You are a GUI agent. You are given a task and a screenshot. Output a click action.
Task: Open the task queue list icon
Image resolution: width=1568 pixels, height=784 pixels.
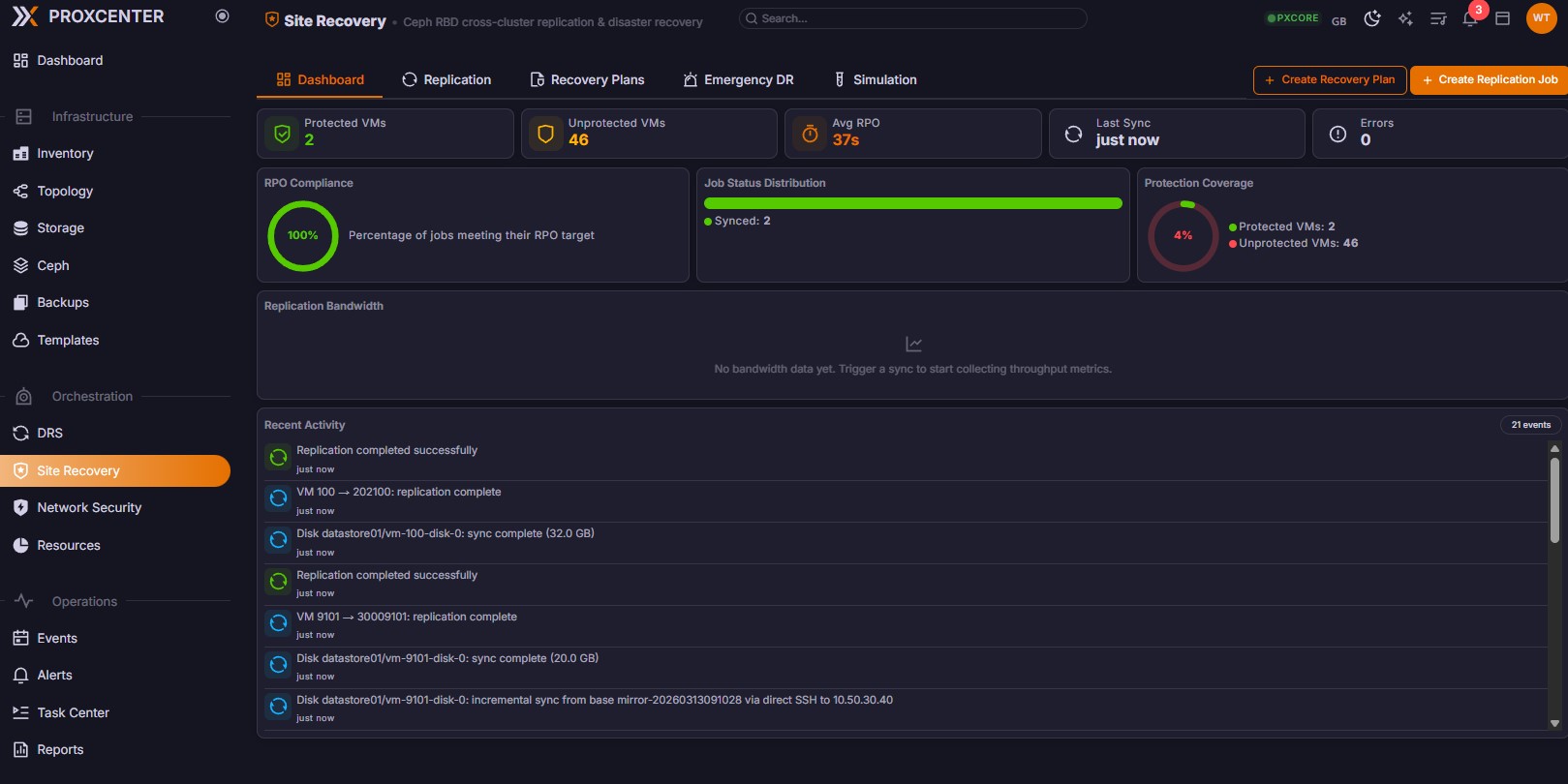point(1438,19)
